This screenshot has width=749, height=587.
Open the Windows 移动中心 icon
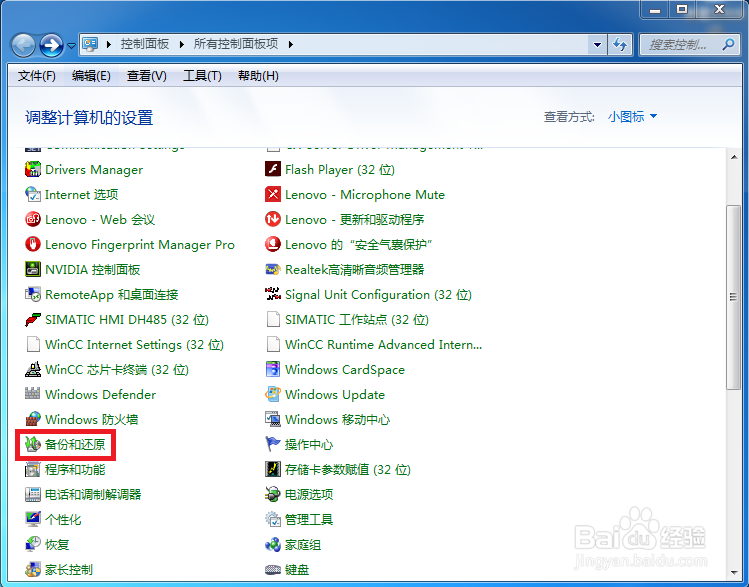pyautogui.click(x=273, y=419)
